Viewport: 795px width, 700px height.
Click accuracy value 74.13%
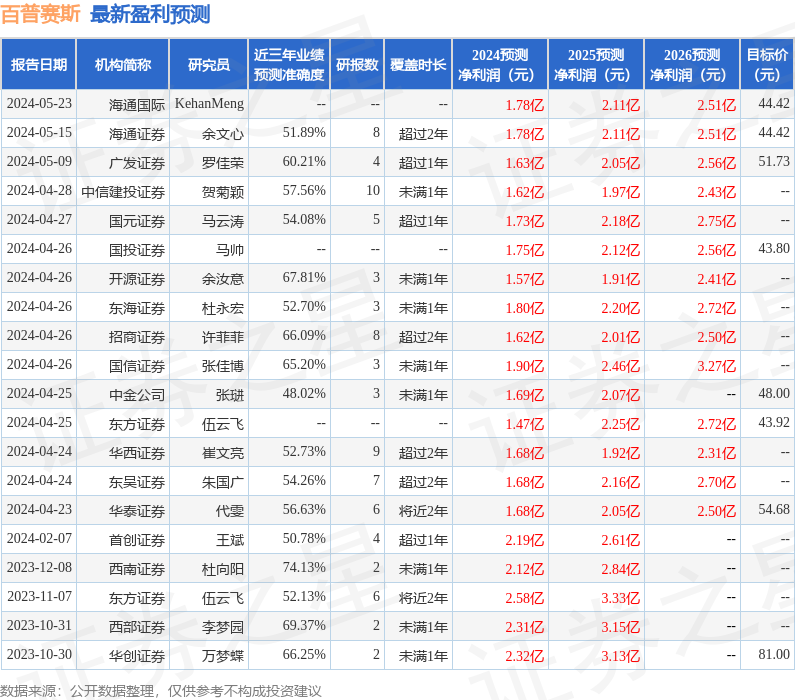tap(304, 567)
